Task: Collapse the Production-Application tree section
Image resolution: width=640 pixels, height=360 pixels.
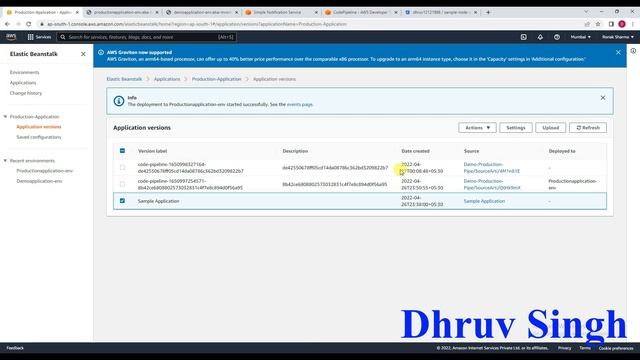Action: coord(5,117)
